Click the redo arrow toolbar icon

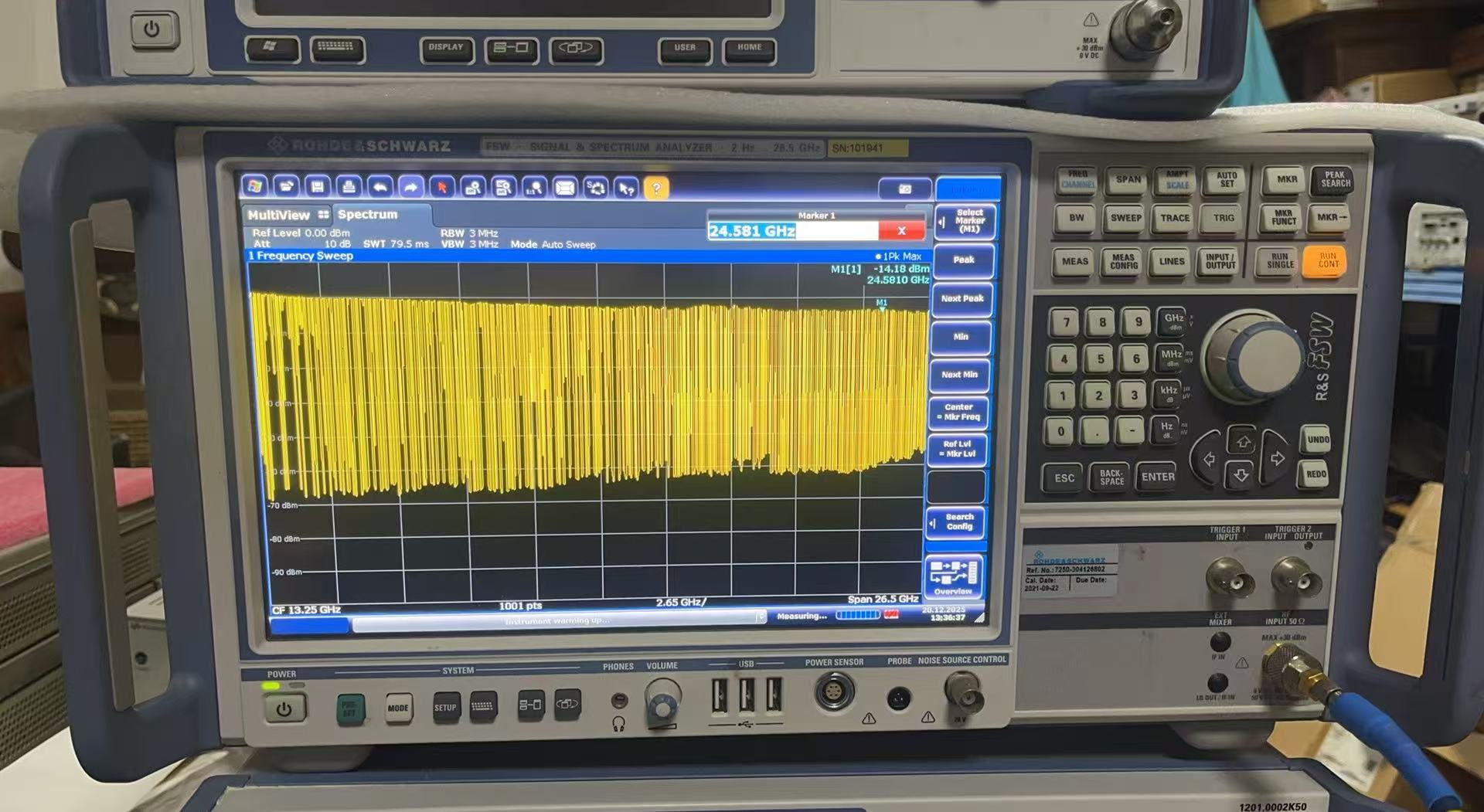point(410,187)
